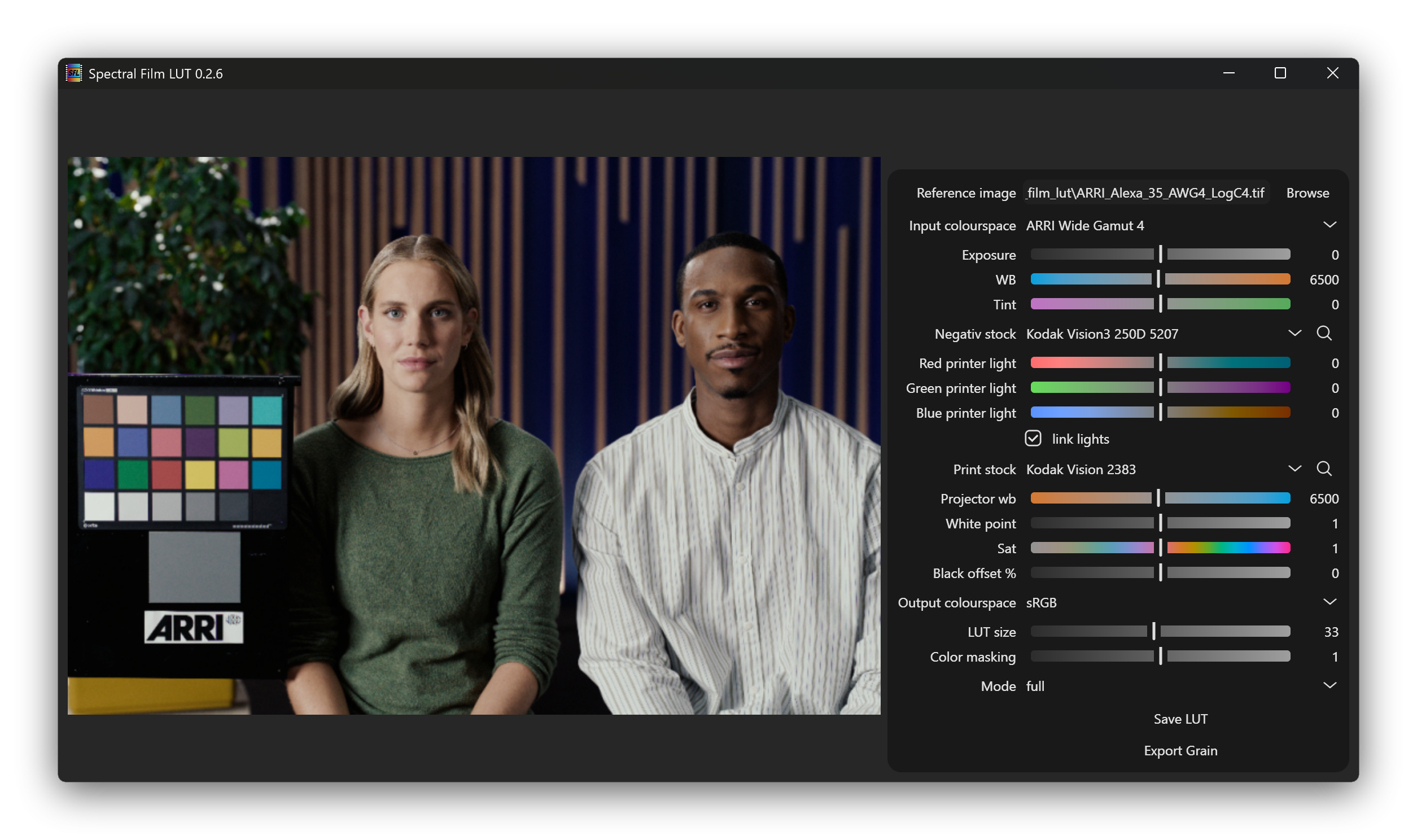
Task: Click the Black offset % slider
Action: point(1160,573)
